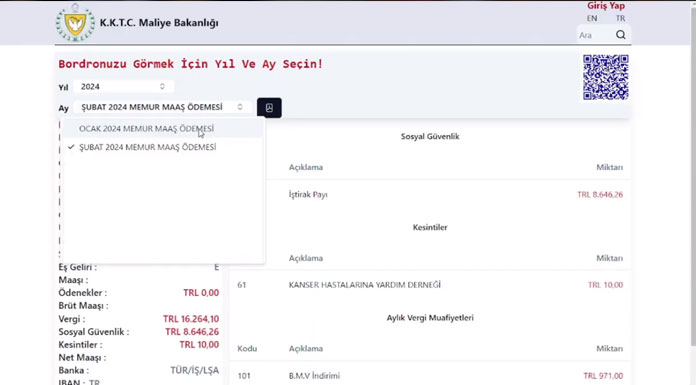Select OCAK 2024 MEMUR MAAŞ ÖDEMESİ option
Image resolution: width=696 pixels, height=385 pixels.
(x=162, y=128)
